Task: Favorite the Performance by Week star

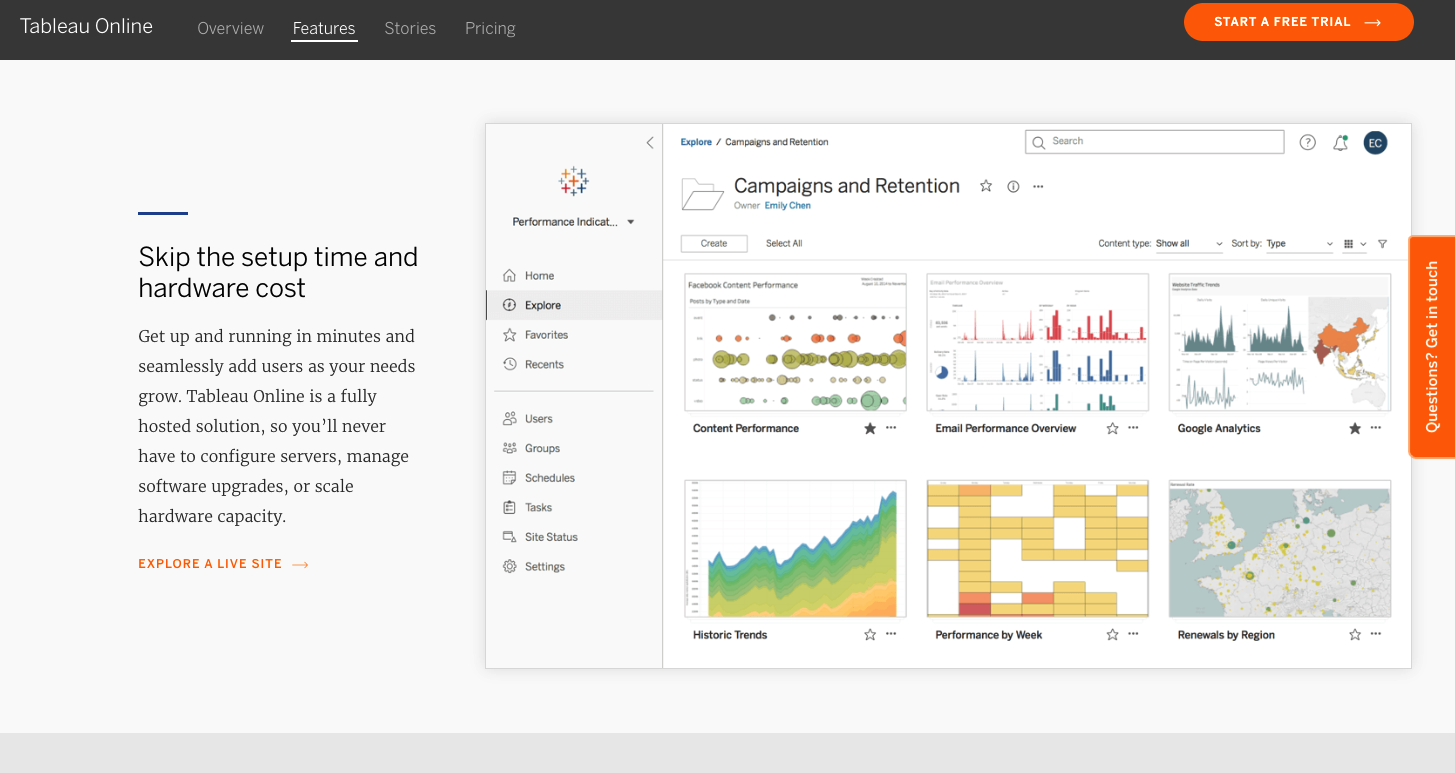Action: point(1112,634)
